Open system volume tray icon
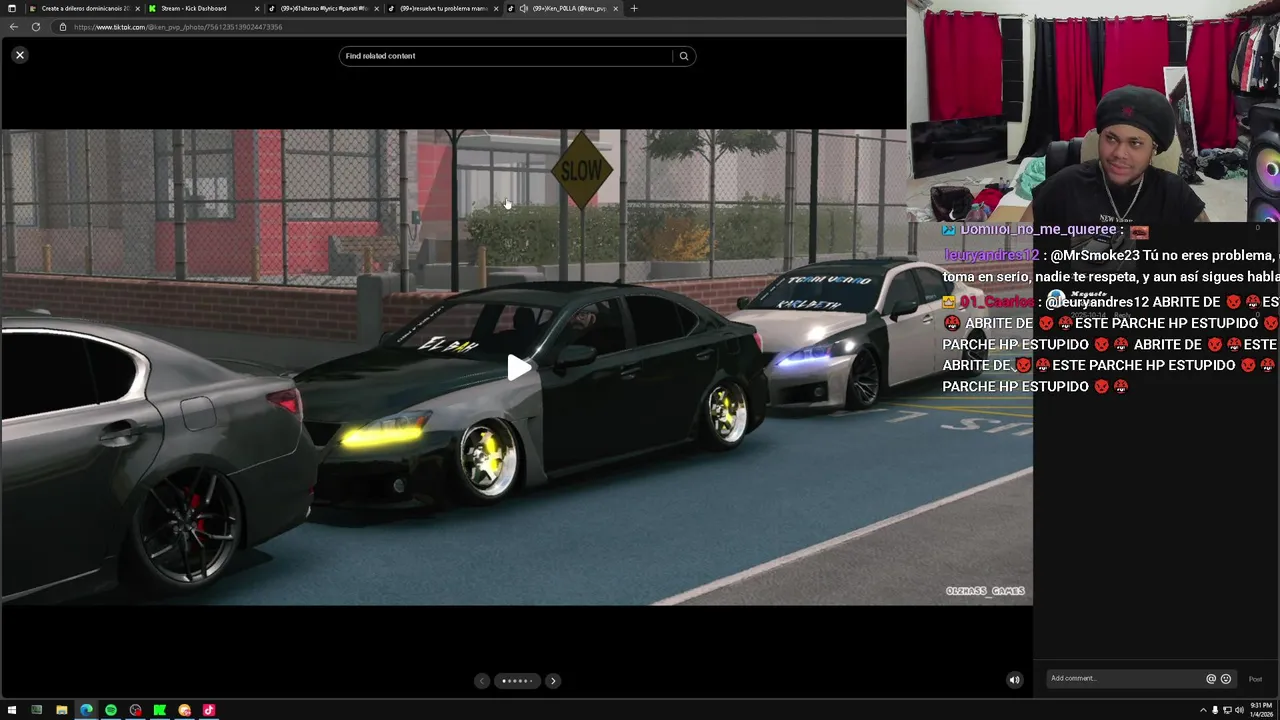 (1239, 710)
